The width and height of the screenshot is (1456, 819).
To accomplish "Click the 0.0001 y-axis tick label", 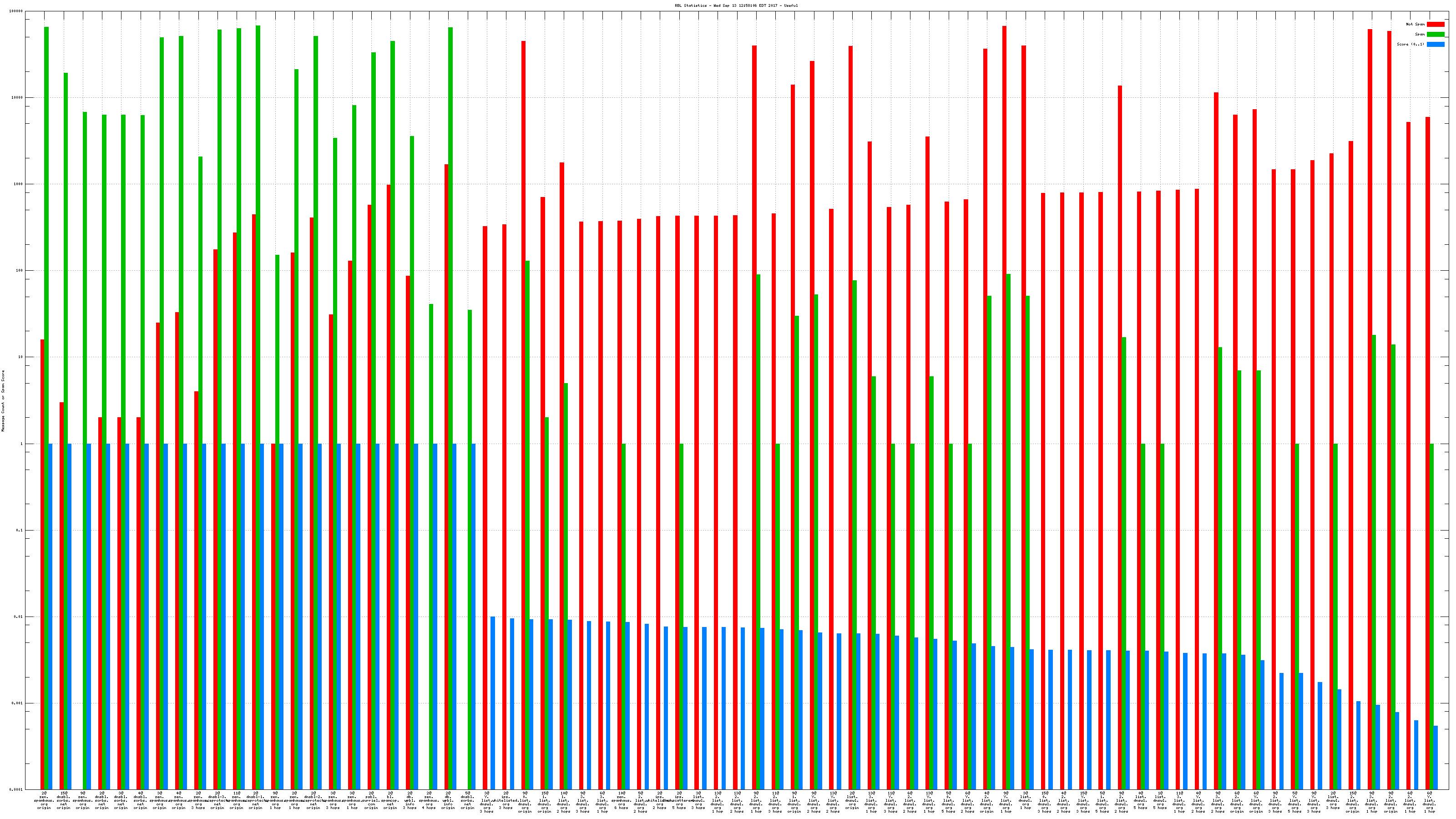I will (17, 789).
